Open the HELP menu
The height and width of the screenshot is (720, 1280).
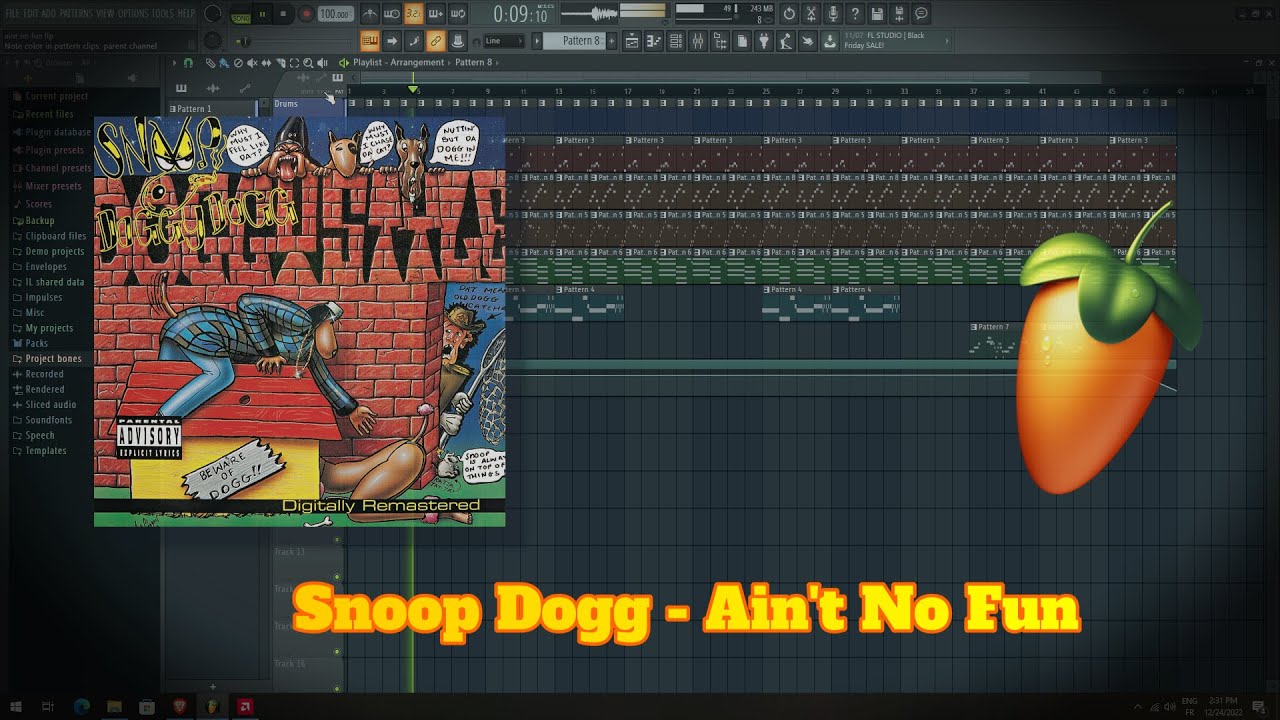click(x=187, y=13)
